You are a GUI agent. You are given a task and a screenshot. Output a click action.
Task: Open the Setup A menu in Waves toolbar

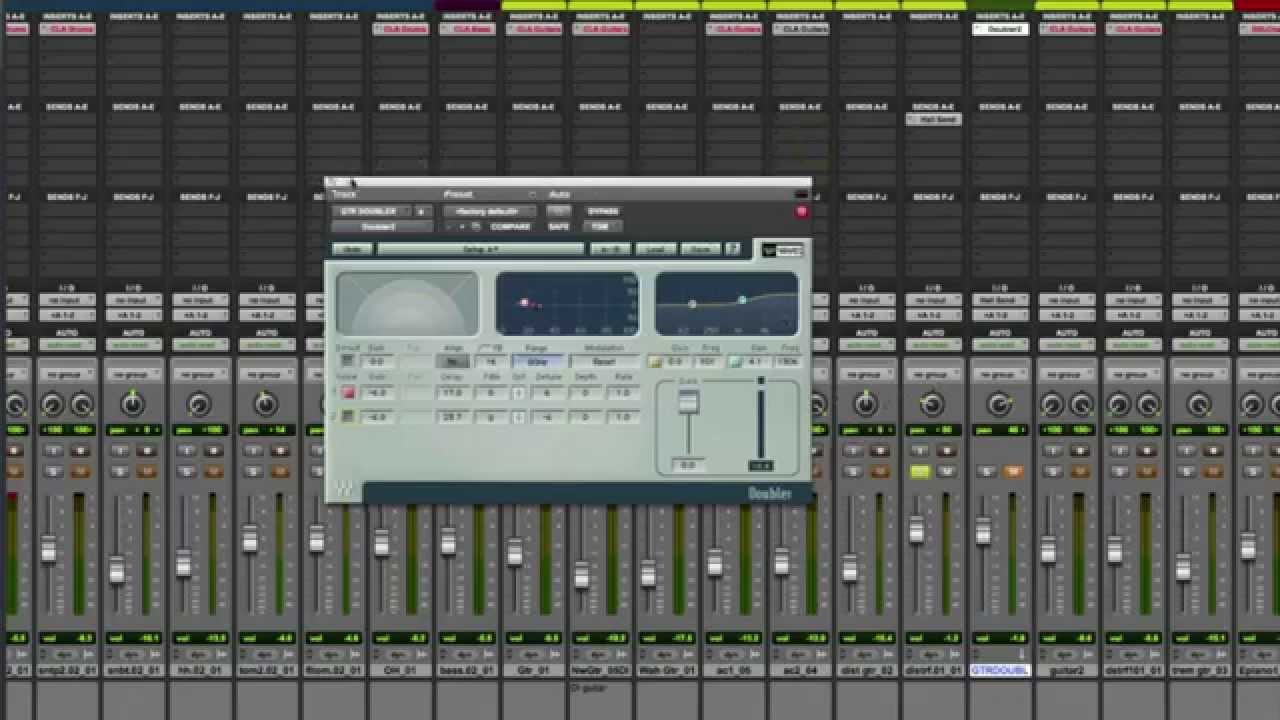tap(480, 249)
